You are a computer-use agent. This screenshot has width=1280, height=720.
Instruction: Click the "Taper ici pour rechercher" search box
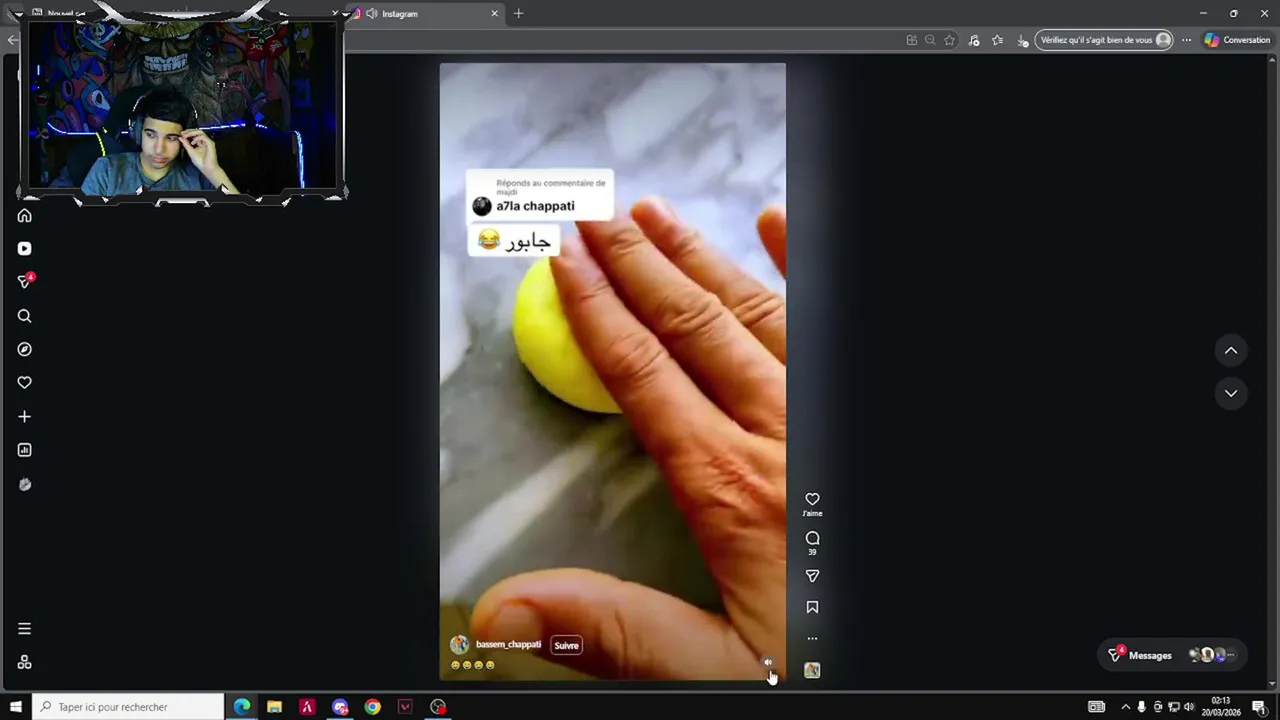[128, 707]
